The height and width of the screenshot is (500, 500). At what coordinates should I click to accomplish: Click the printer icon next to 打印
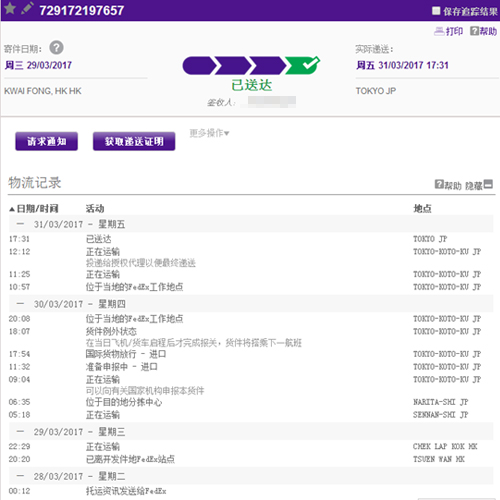point(439,31)
